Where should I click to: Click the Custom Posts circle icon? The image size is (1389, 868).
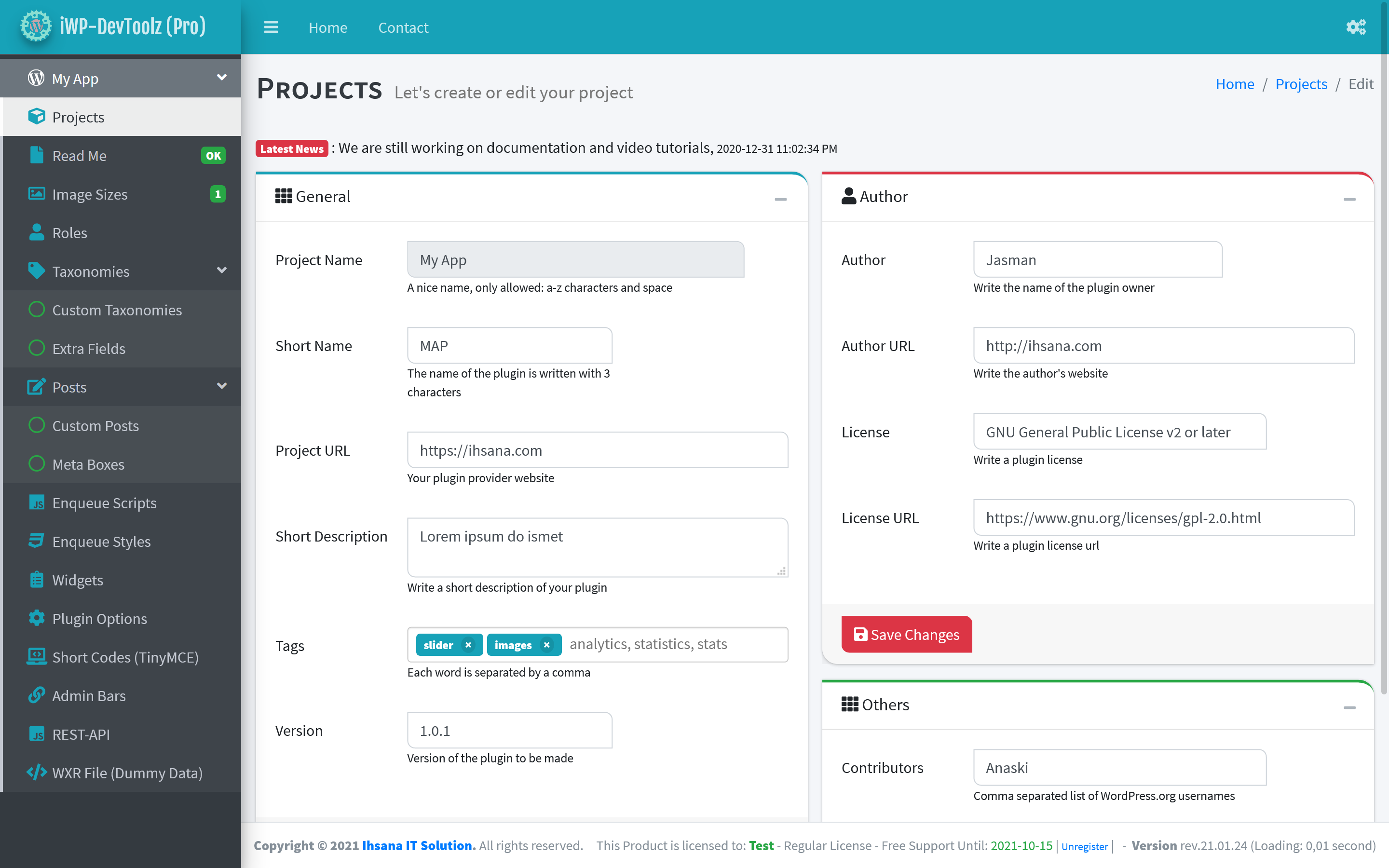(36, 425)
